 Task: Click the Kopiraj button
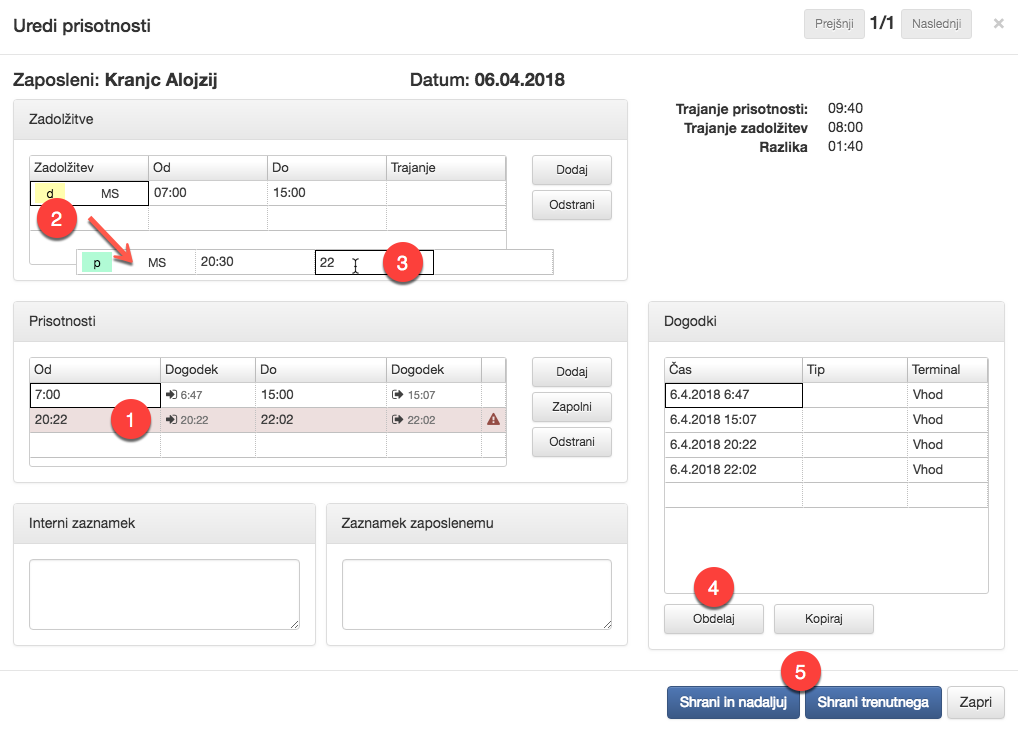pyautogui.click(x=823, y=619)
